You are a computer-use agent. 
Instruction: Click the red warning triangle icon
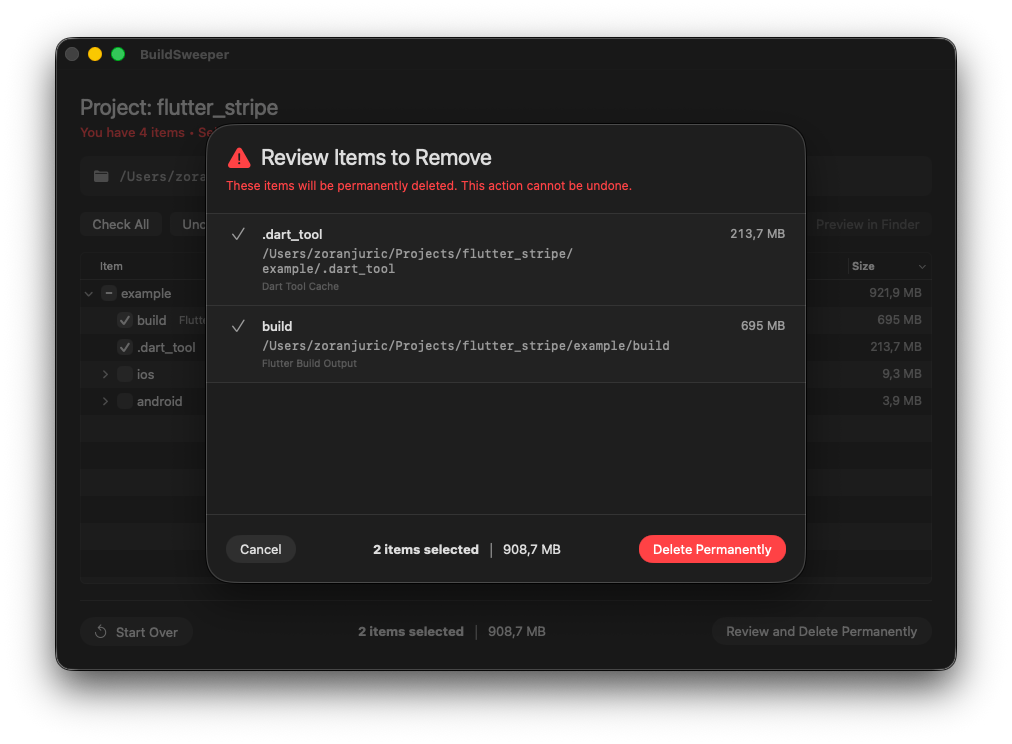(239, 158)
